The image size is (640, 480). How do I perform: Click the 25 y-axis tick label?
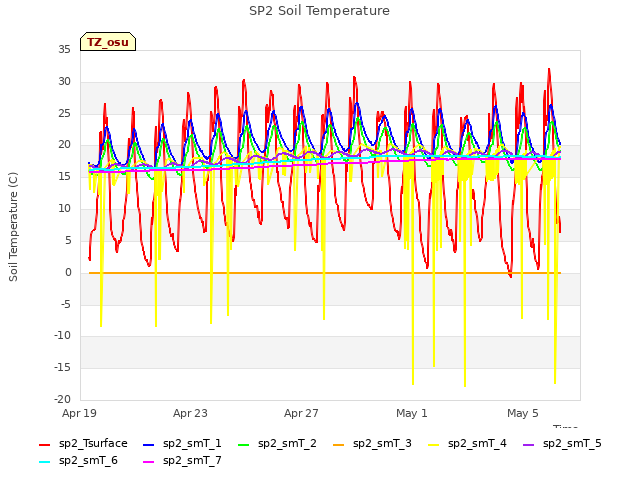click(64, 113)
